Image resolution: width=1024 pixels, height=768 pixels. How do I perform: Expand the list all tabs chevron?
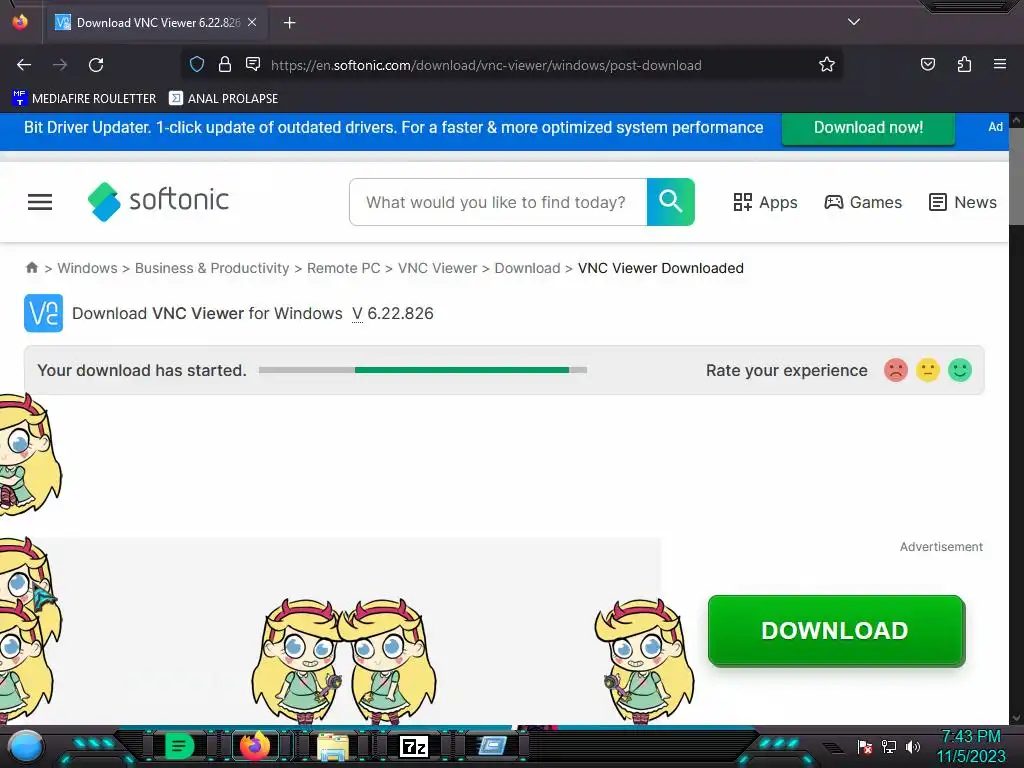tap(854, 22)
